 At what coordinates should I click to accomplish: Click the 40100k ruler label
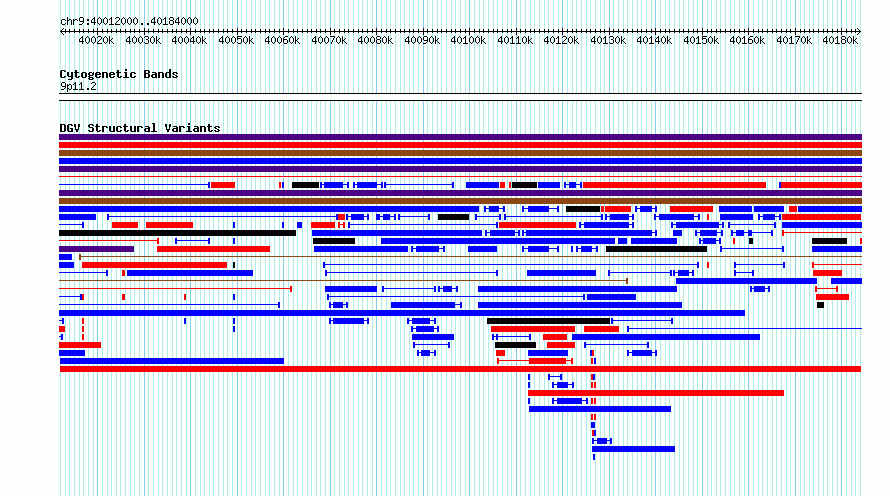pos(468,40)
